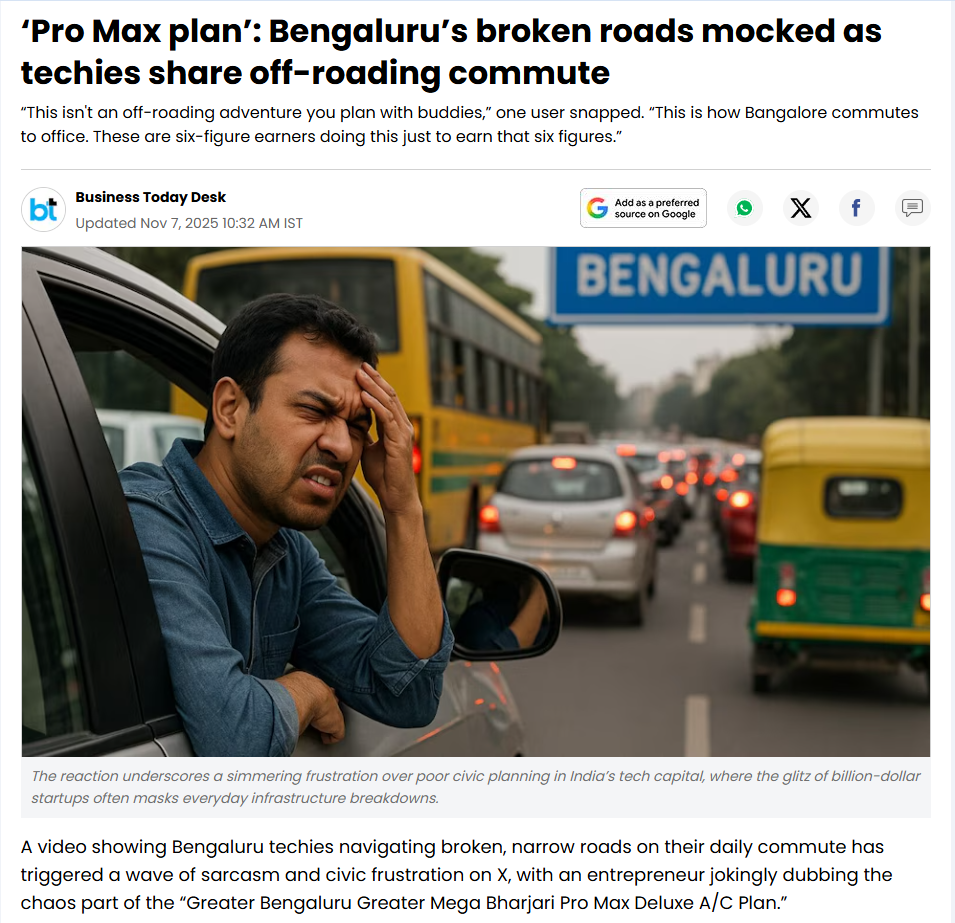Viewport: 955px width, 923px height.
Task: Open the Business Today Desk author page
Action: pyautogui.click(x=150, y=197)
